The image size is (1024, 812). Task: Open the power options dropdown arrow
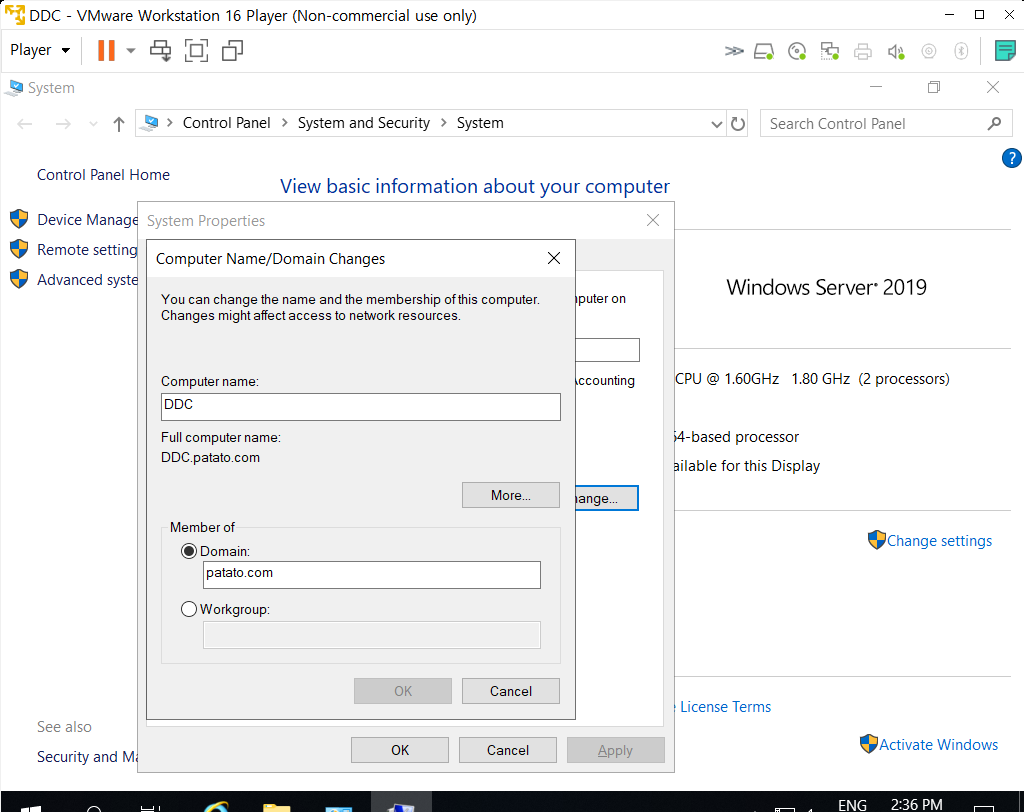[x=131, y=50]
